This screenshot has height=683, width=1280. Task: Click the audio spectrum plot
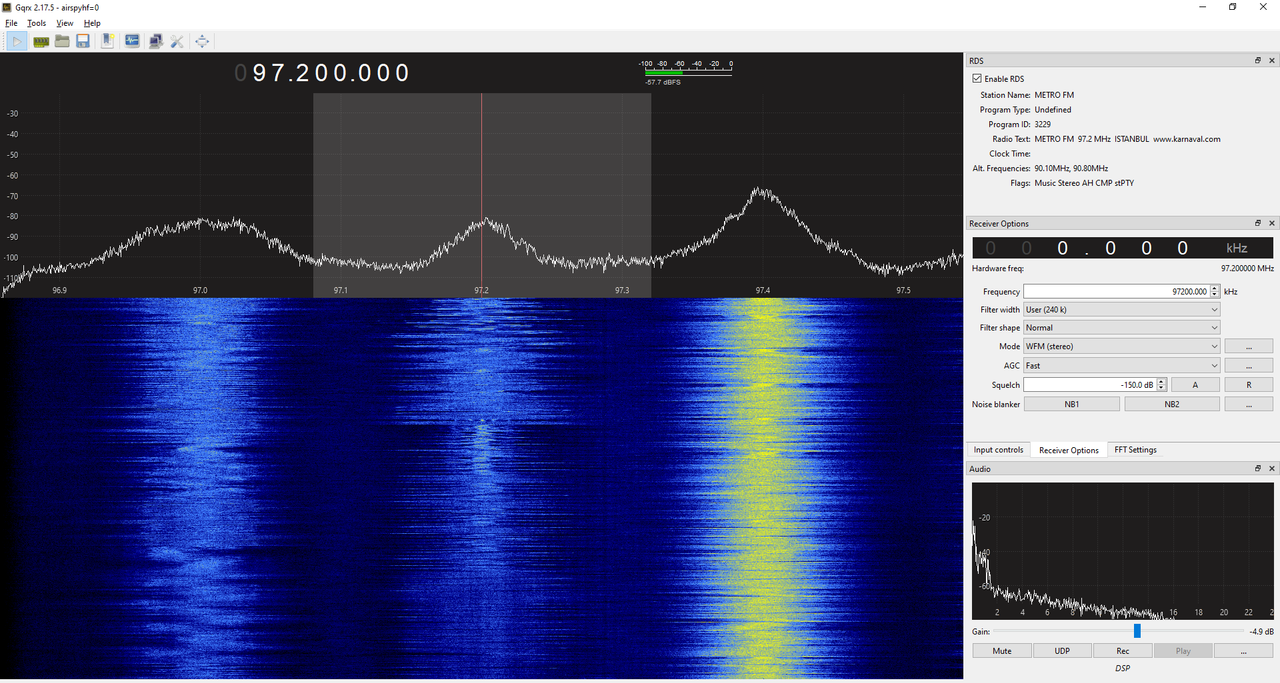click(1123, 551)
